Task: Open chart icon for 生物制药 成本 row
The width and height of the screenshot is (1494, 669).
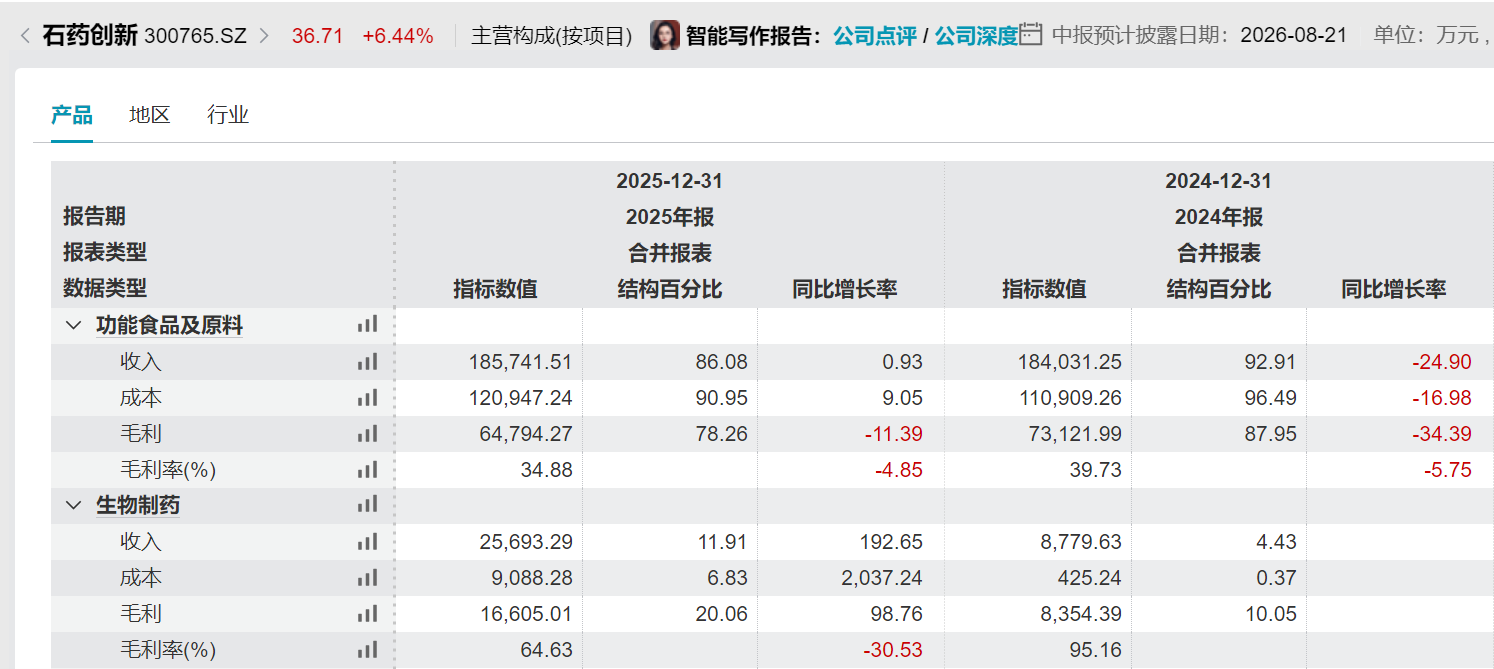Action: (367, 578)
